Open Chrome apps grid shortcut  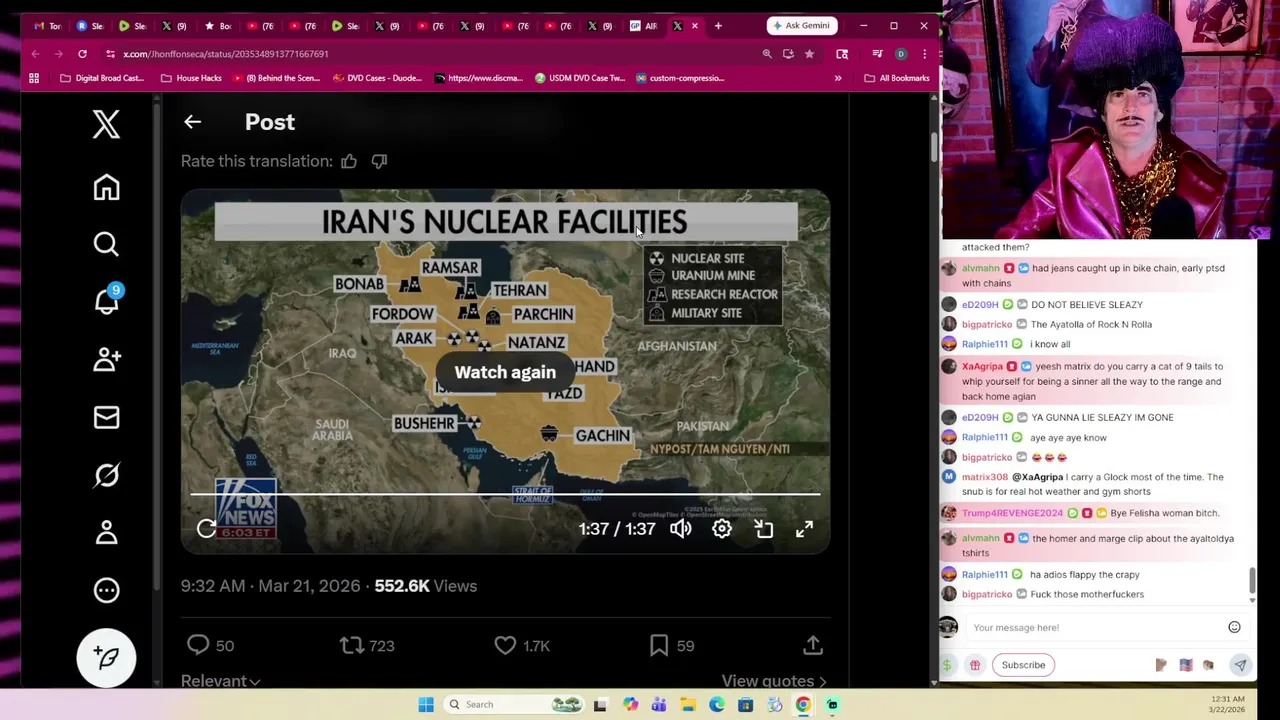click(34, 78)
